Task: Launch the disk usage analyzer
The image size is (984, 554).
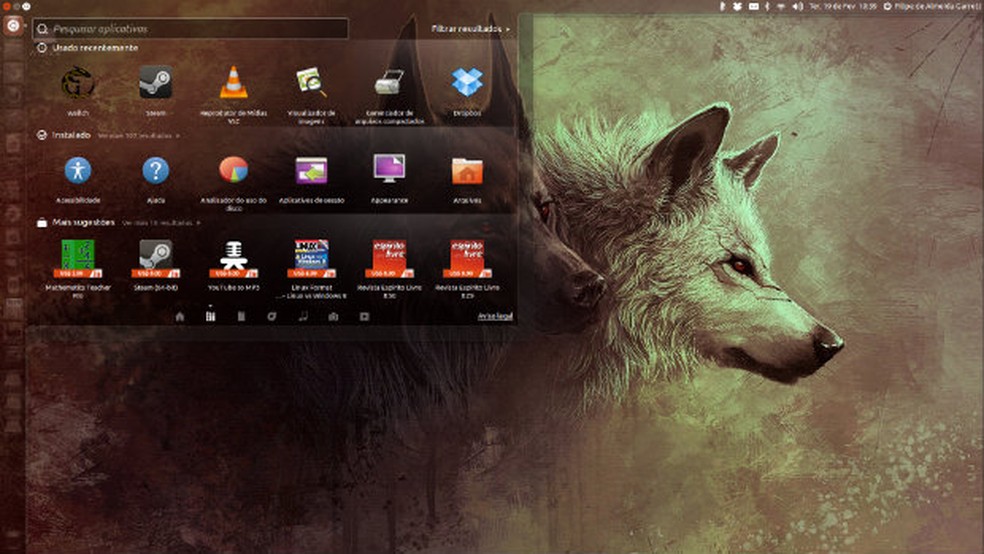Action: (x=233, y=170)
